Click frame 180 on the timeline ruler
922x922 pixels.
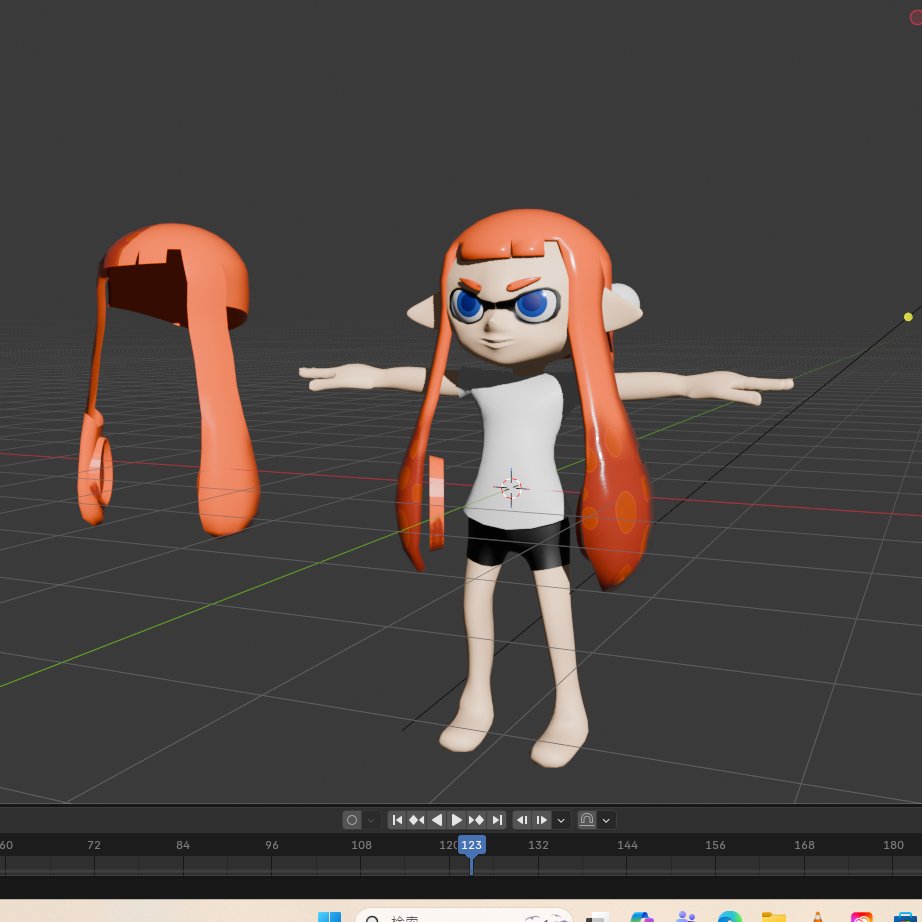(893, 845)
